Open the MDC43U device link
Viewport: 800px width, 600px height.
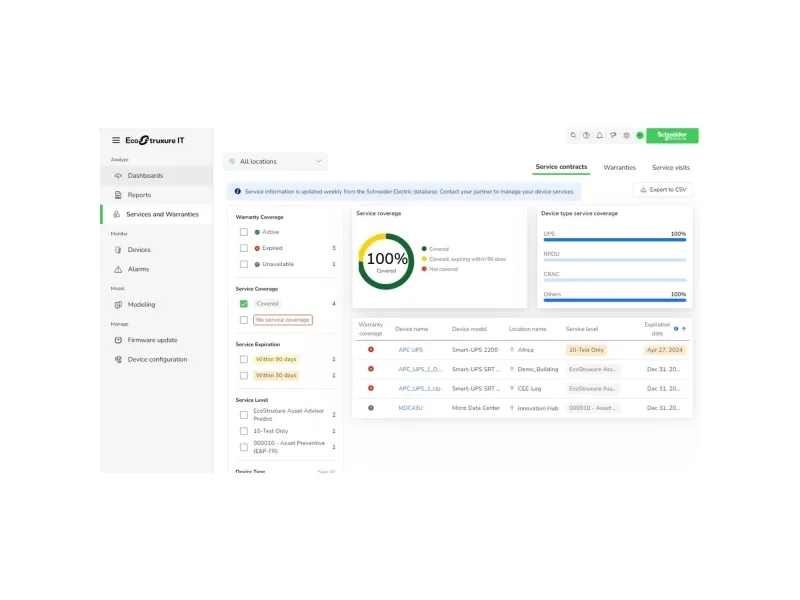[410, 408]
